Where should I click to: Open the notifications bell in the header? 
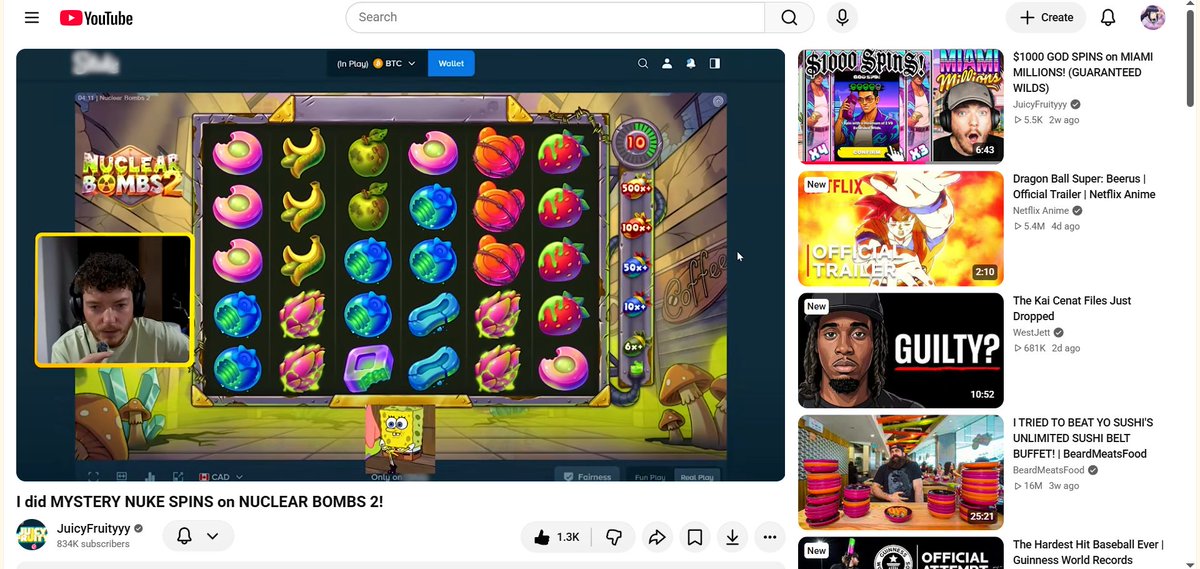coord(1108,17)
